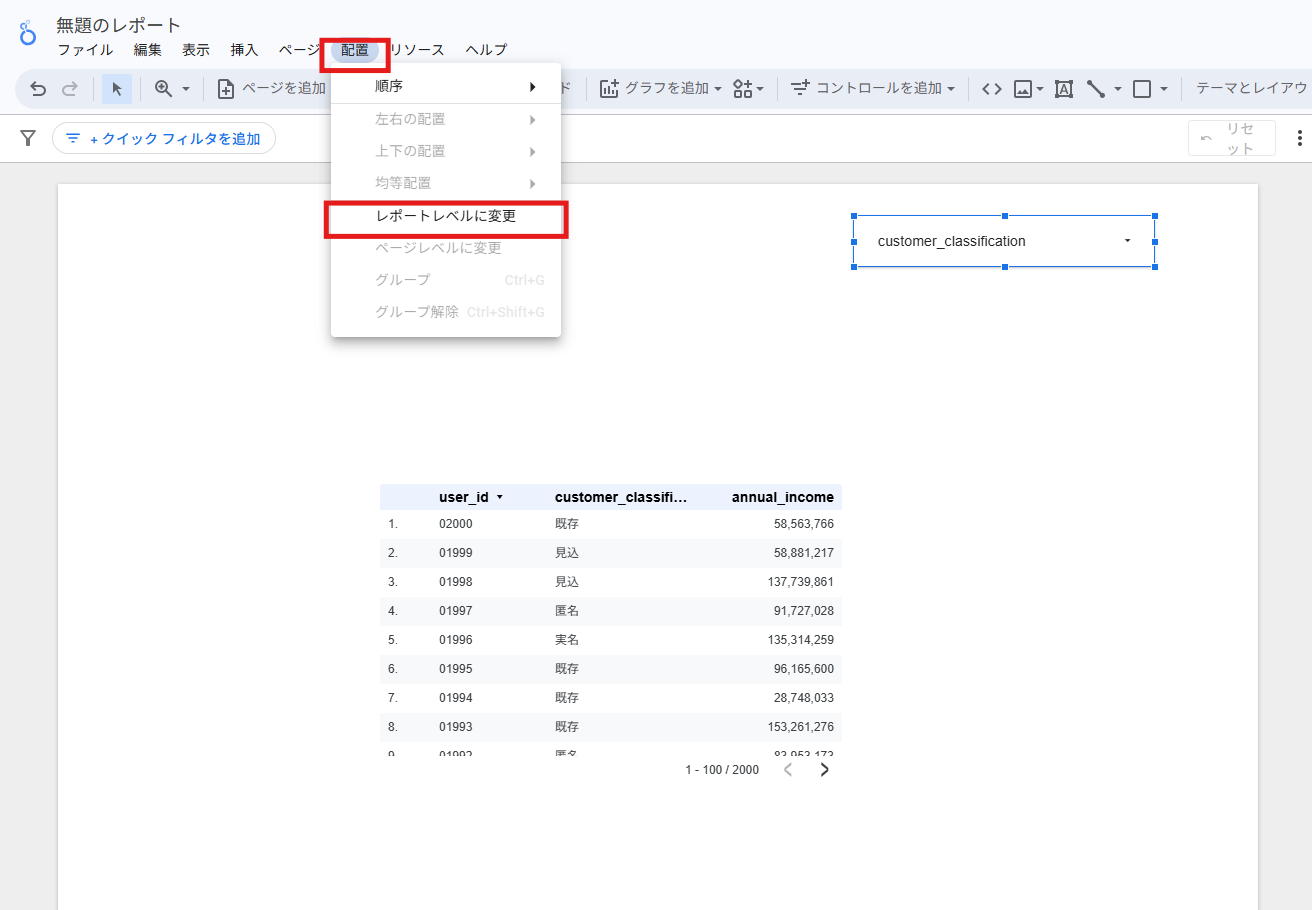Click the redo arrow icon
1312x910 pixels.
pos(70,89)
